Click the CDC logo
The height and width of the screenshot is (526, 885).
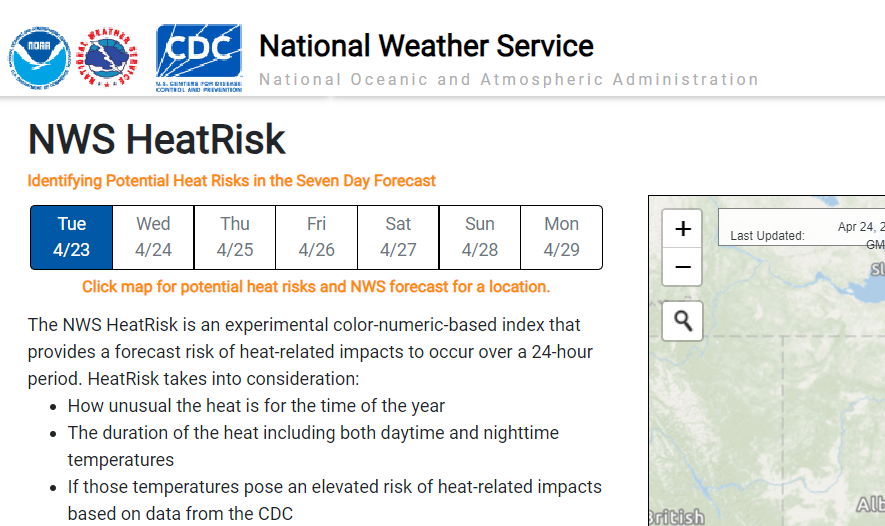click(199, 58)
